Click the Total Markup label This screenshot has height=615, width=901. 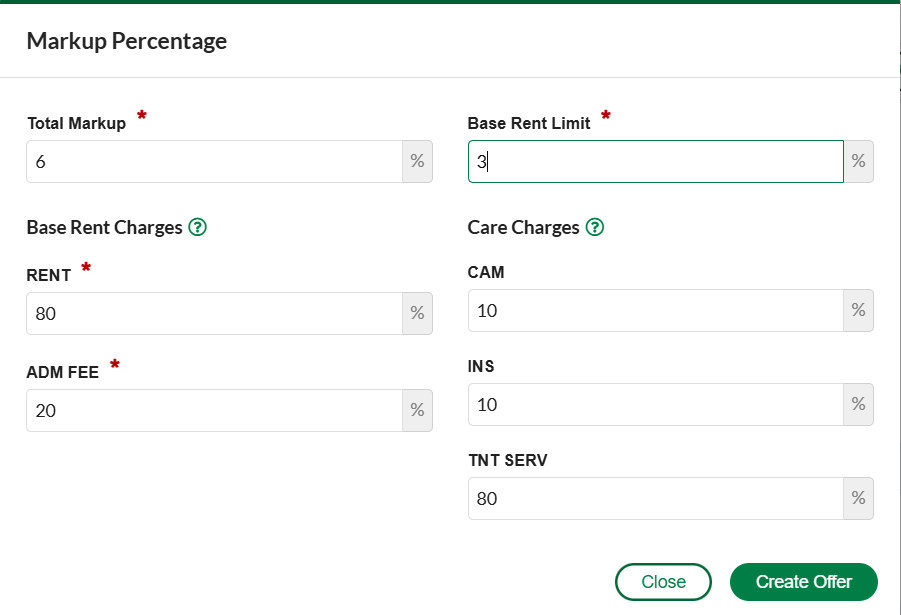pos(76,123)
